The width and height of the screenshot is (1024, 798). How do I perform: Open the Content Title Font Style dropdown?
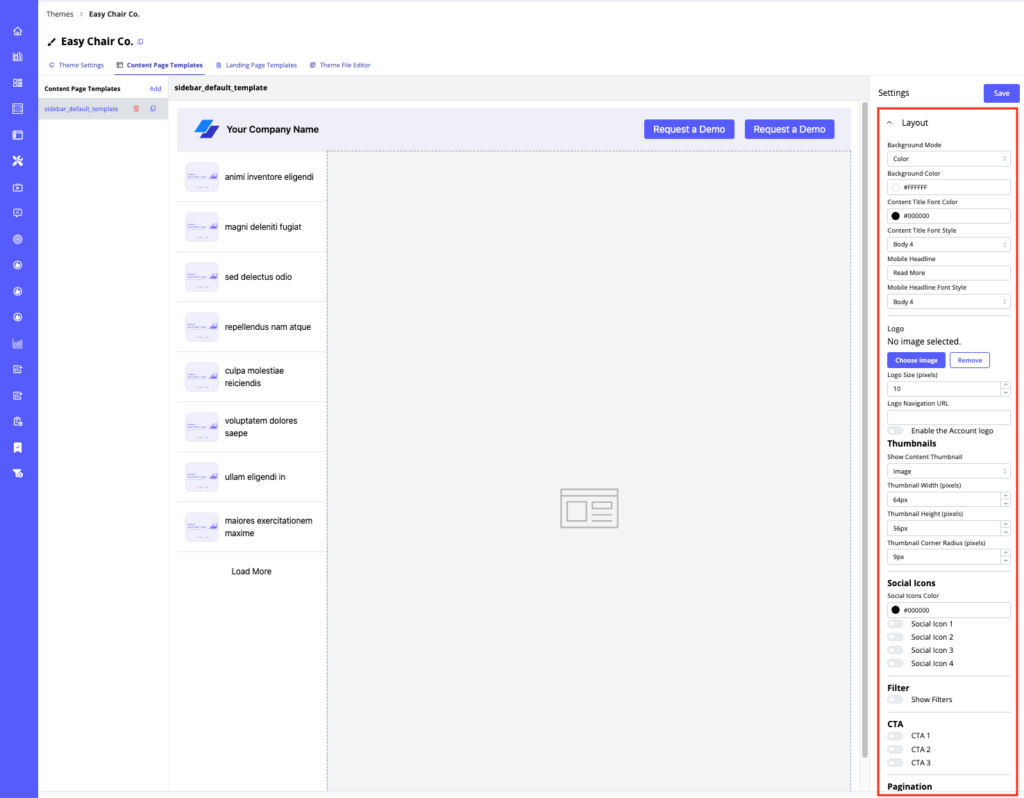(948, 244)
